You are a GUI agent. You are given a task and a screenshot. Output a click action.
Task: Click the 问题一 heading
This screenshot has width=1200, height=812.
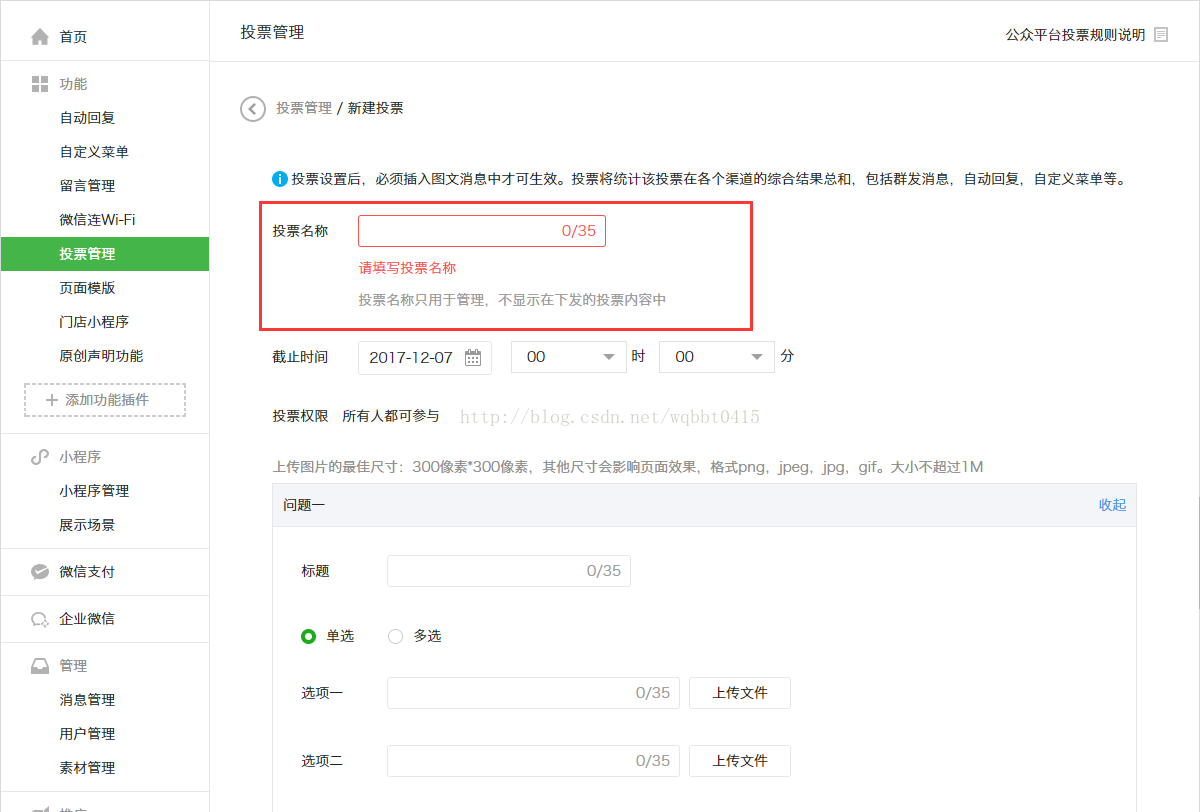coord(304,506)
